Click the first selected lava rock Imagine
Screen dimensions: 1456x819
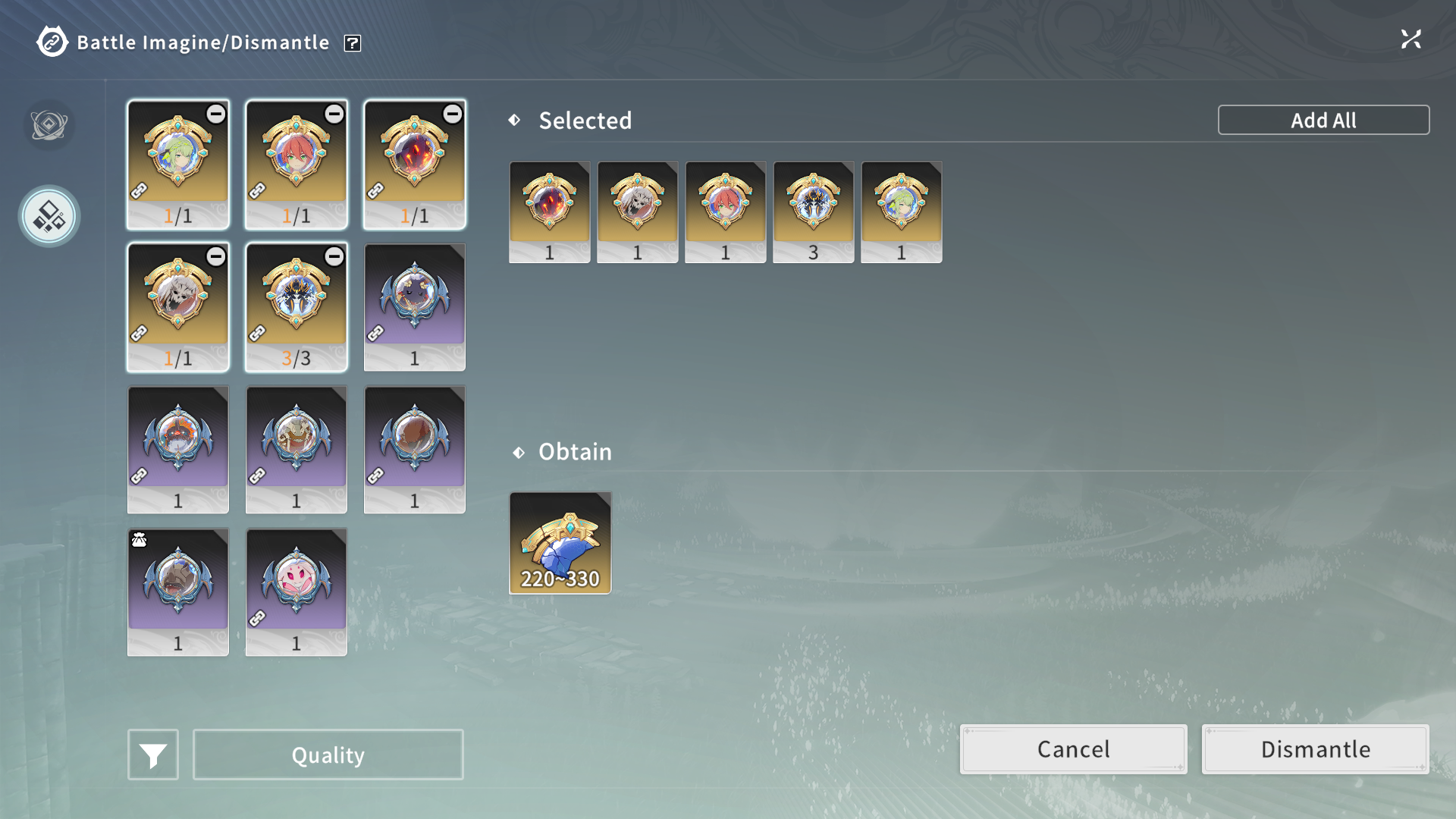[x=550, y=212]
